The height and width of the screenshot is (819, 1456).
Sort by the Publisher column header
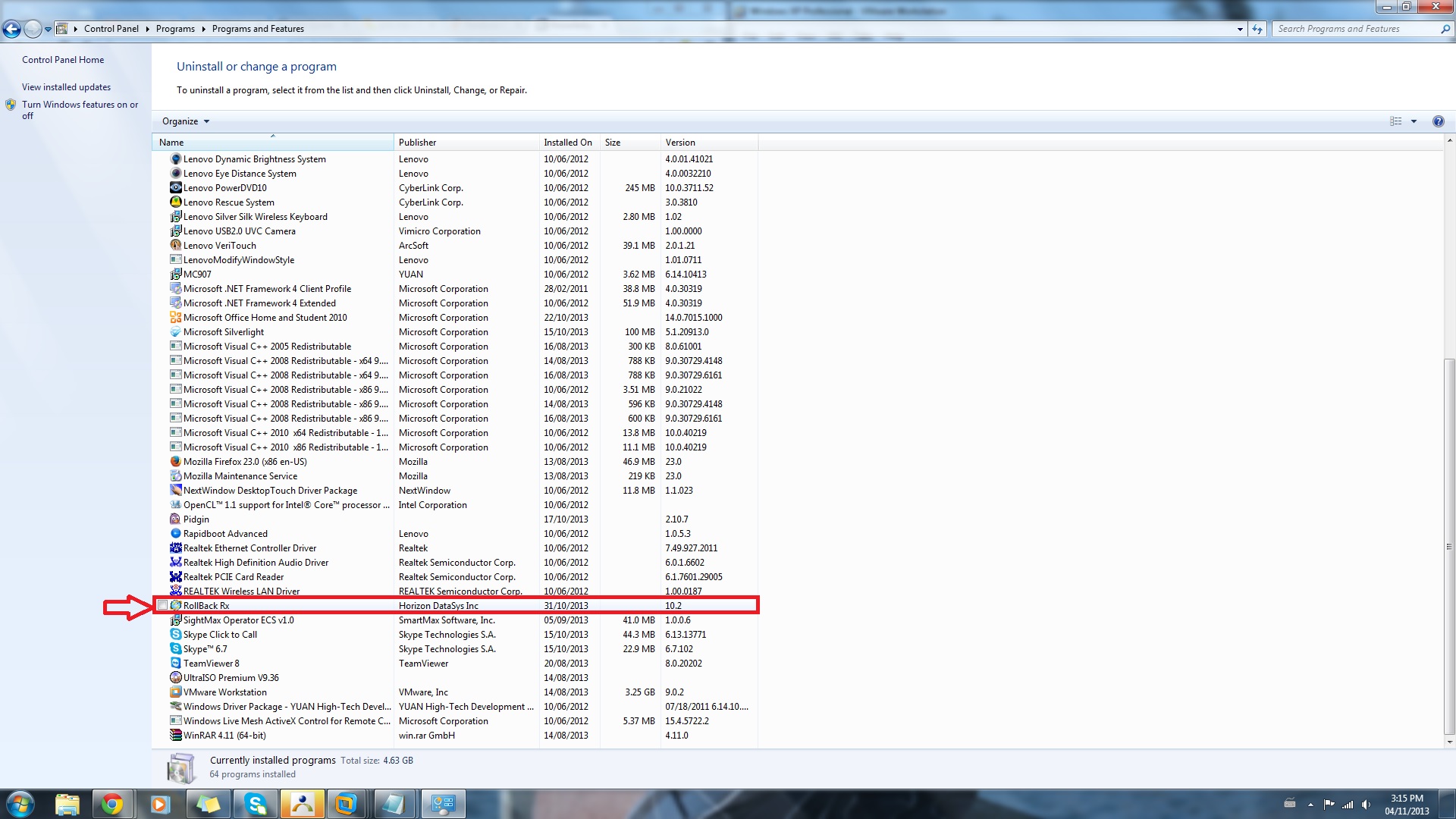[466, 143]
